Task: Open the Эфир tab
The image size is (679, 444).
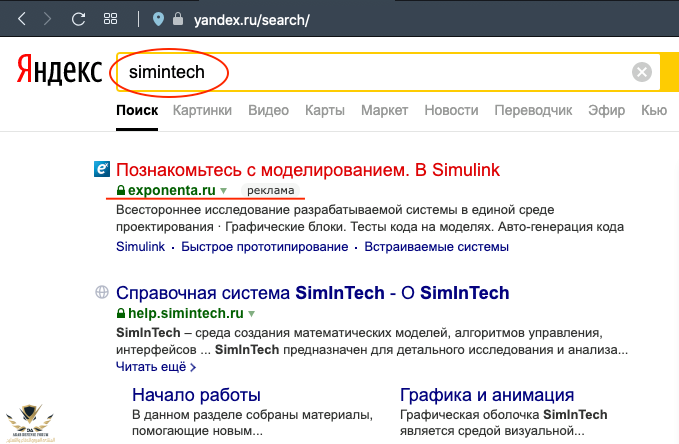Action: coord(606,110)
